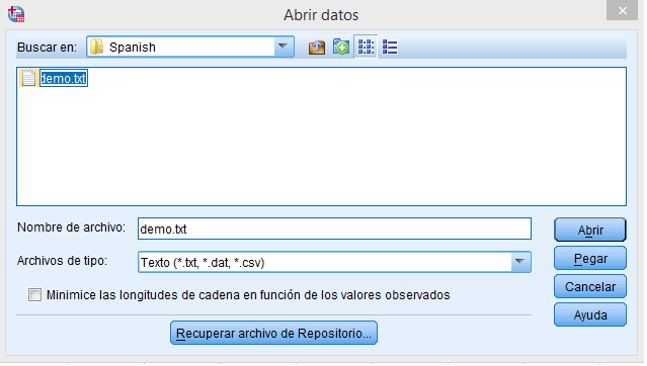The height and width of the screenshot is (366, 647).
Task: Switch to details list view
Action: tap(390, 47)
